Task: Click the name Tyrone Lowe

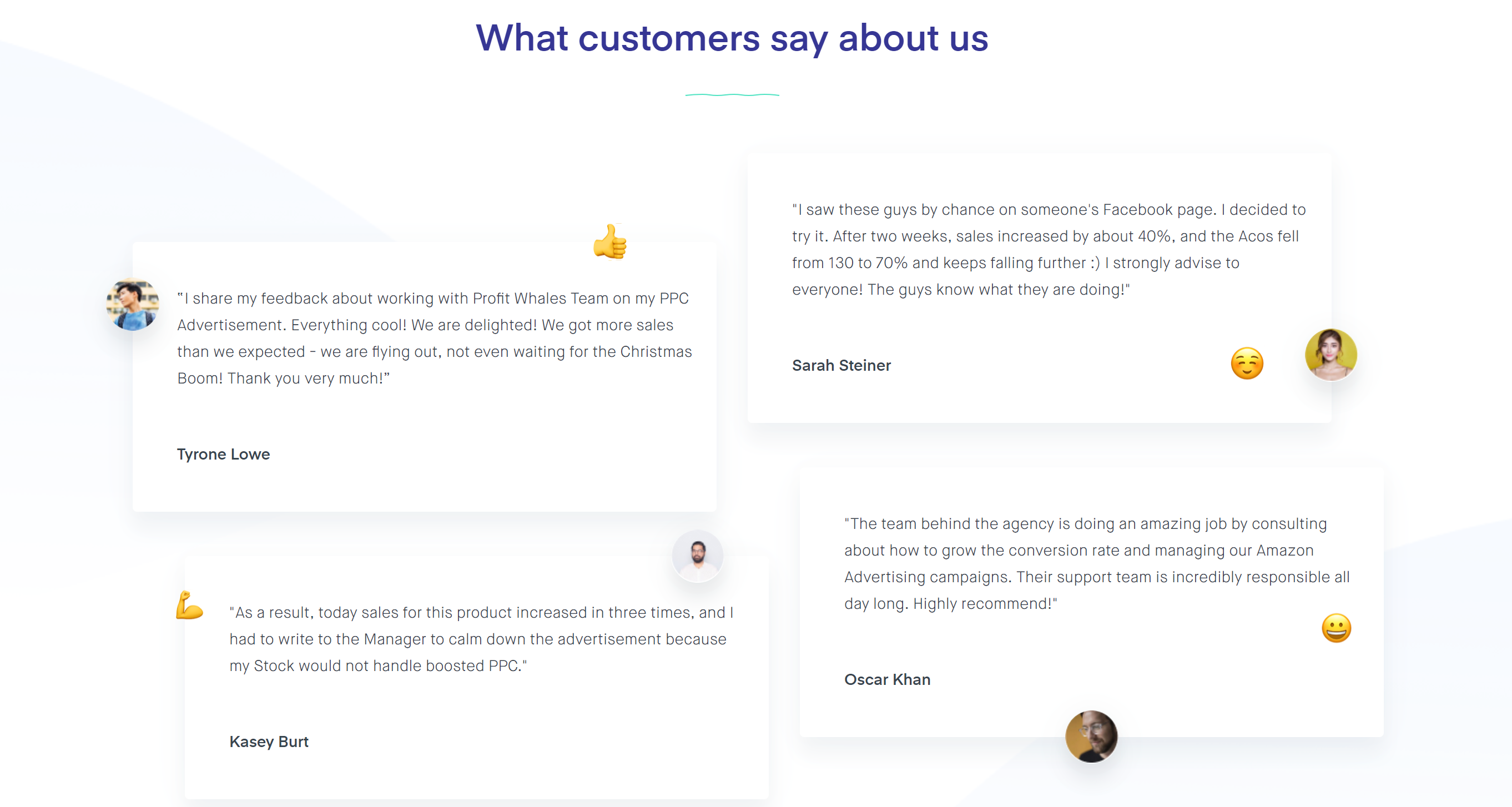Action: 224,454
